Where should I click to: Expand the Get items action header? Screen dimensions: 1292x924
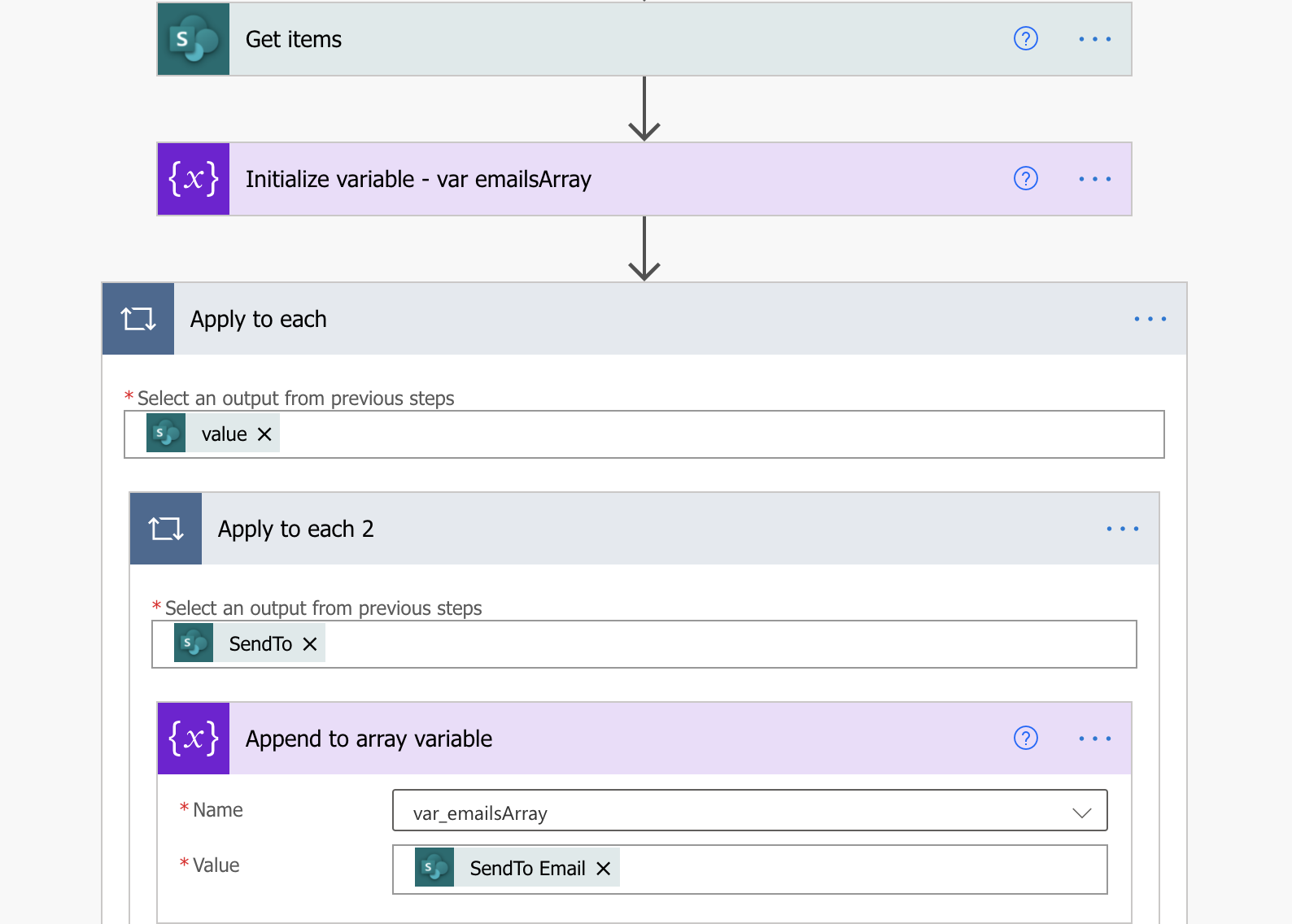tap(644, 39)
